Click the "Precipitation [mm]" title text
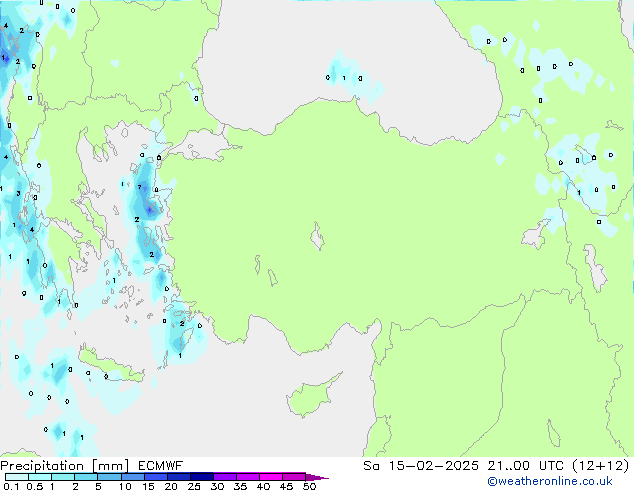This screenshot has height=490, width=634. pyautogui.click(x=65, y=466)
